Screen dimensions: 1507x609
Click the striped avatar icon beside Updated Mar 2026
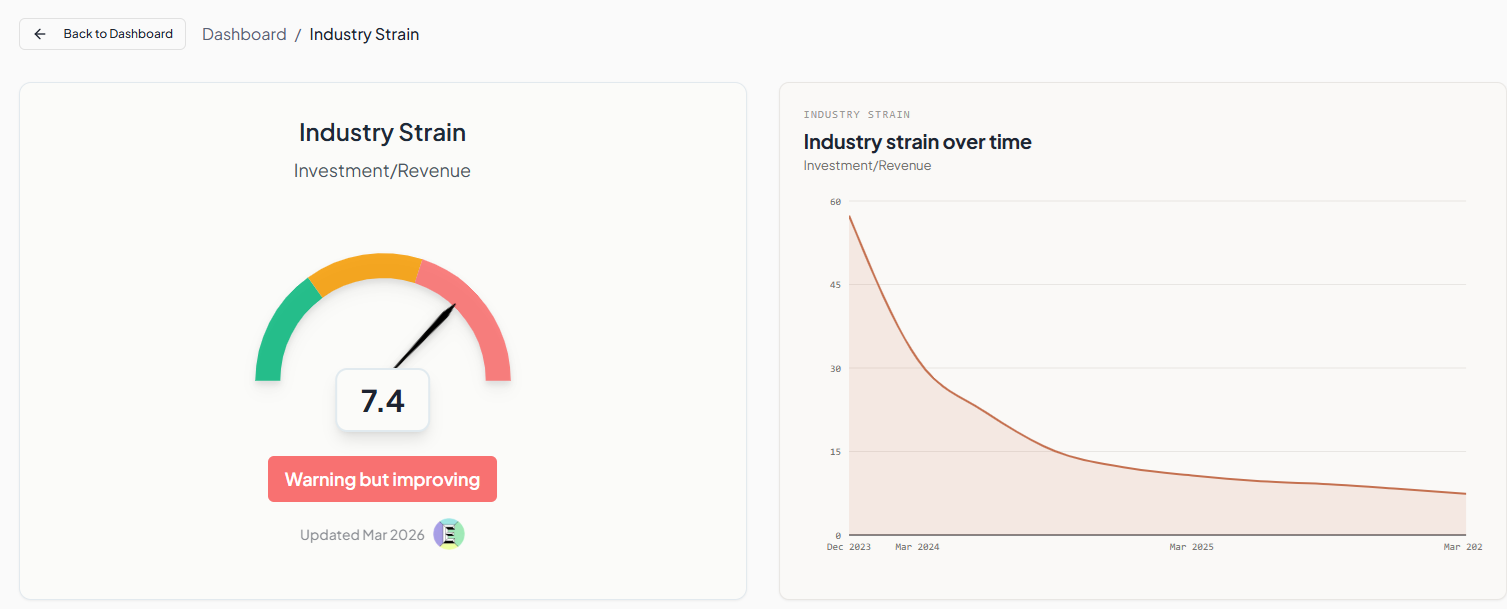point(449,534)
